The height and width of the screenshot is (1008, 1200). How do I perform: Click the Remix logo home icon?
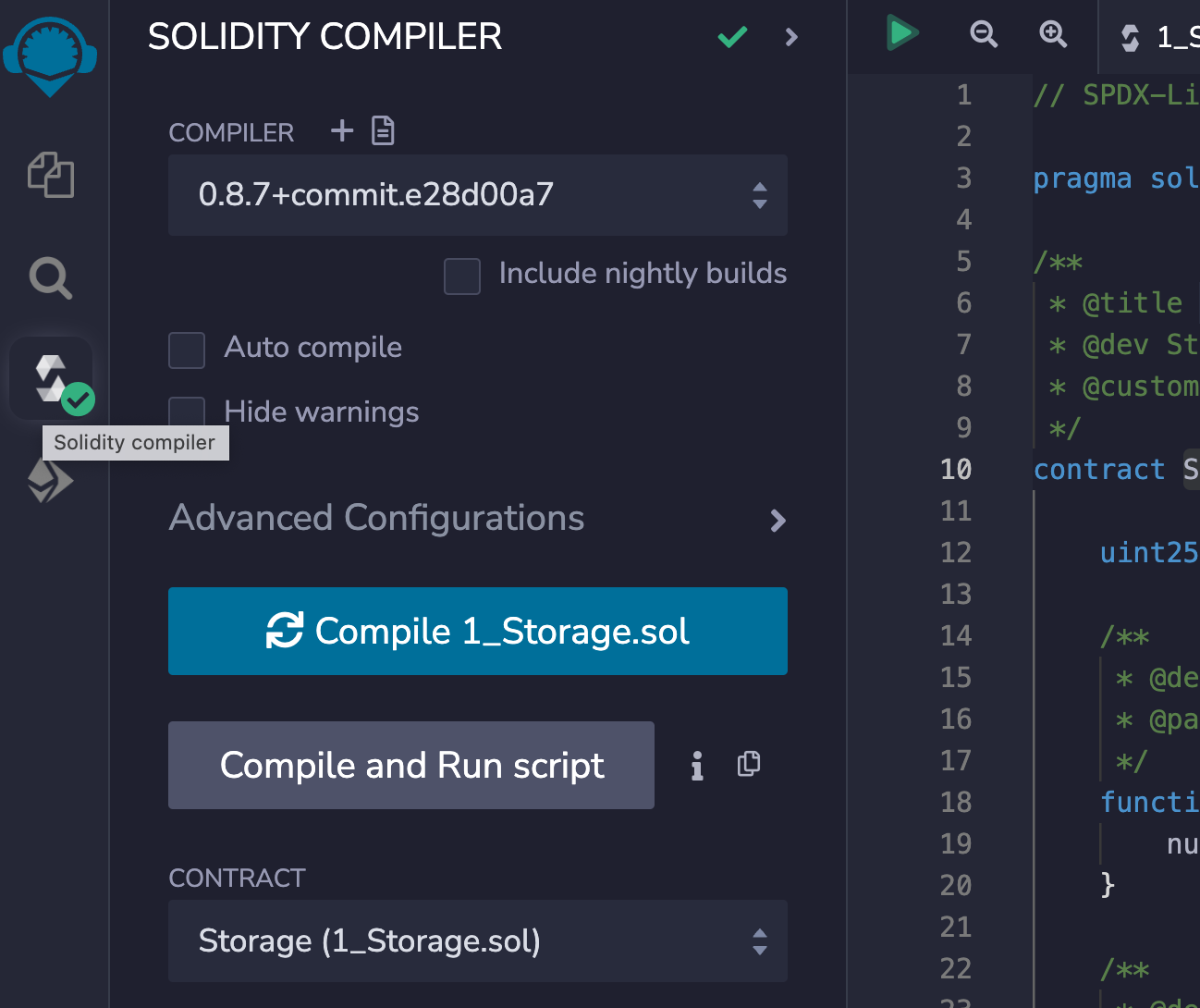50,56
